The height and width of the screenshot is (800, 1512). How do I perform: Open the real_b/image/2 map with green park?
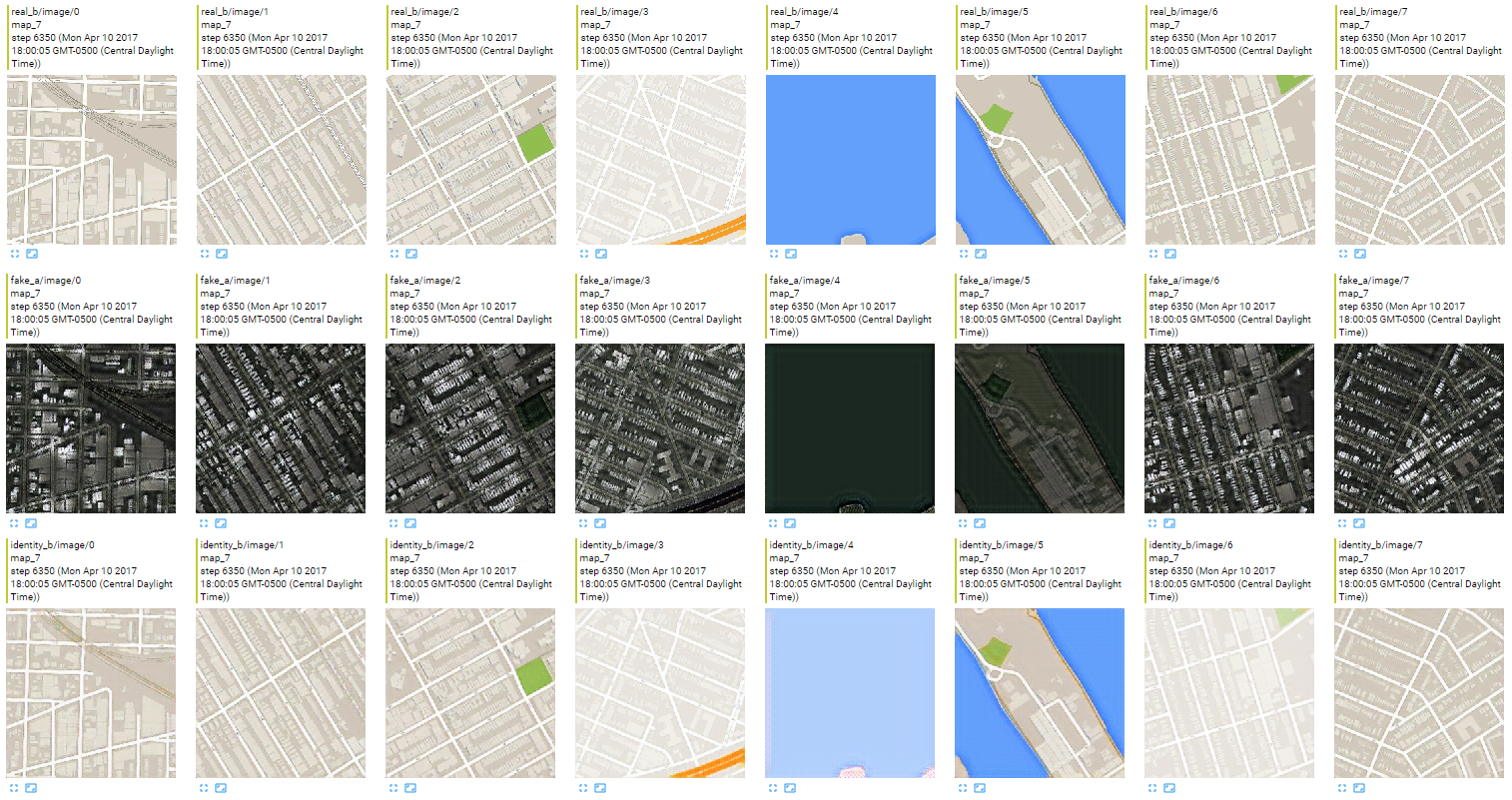pyautogui.click(x=471, y=160)
